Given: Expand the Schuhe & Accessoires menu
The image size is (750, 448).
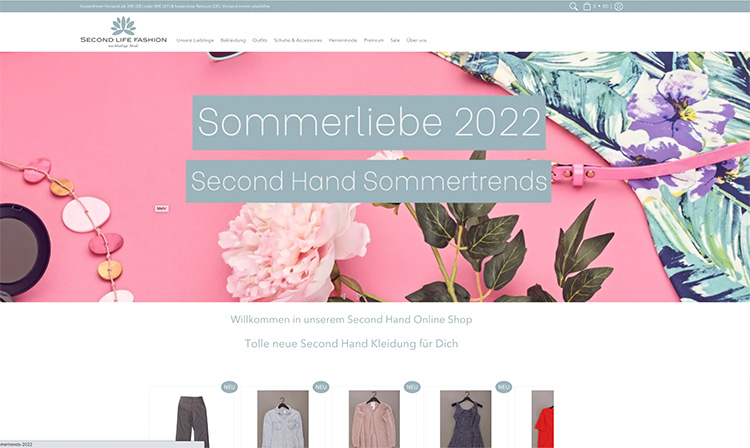Looking at the screenshot, I should [x=298, y=40].
